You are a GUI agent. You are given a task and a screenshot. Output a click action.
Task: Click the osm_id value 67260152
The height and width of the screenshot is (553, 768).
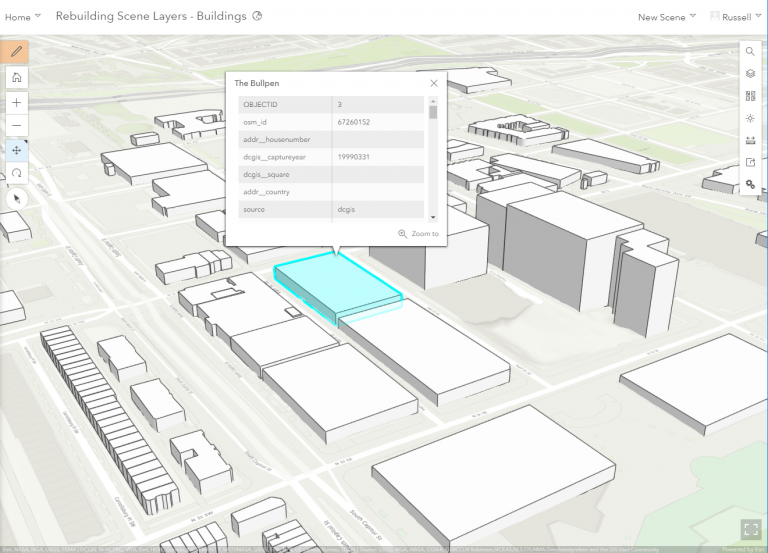tap(354, 122)
